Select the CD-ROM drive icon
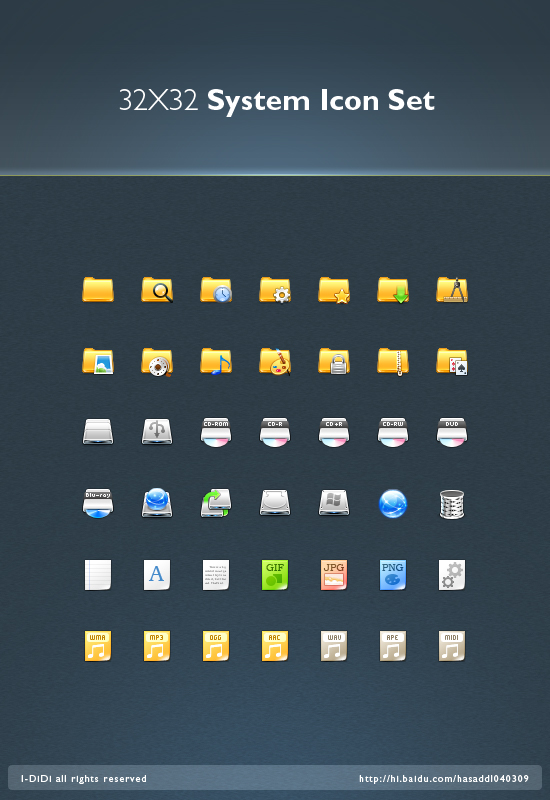Screen dimensions: 550x800 (216, 433)
